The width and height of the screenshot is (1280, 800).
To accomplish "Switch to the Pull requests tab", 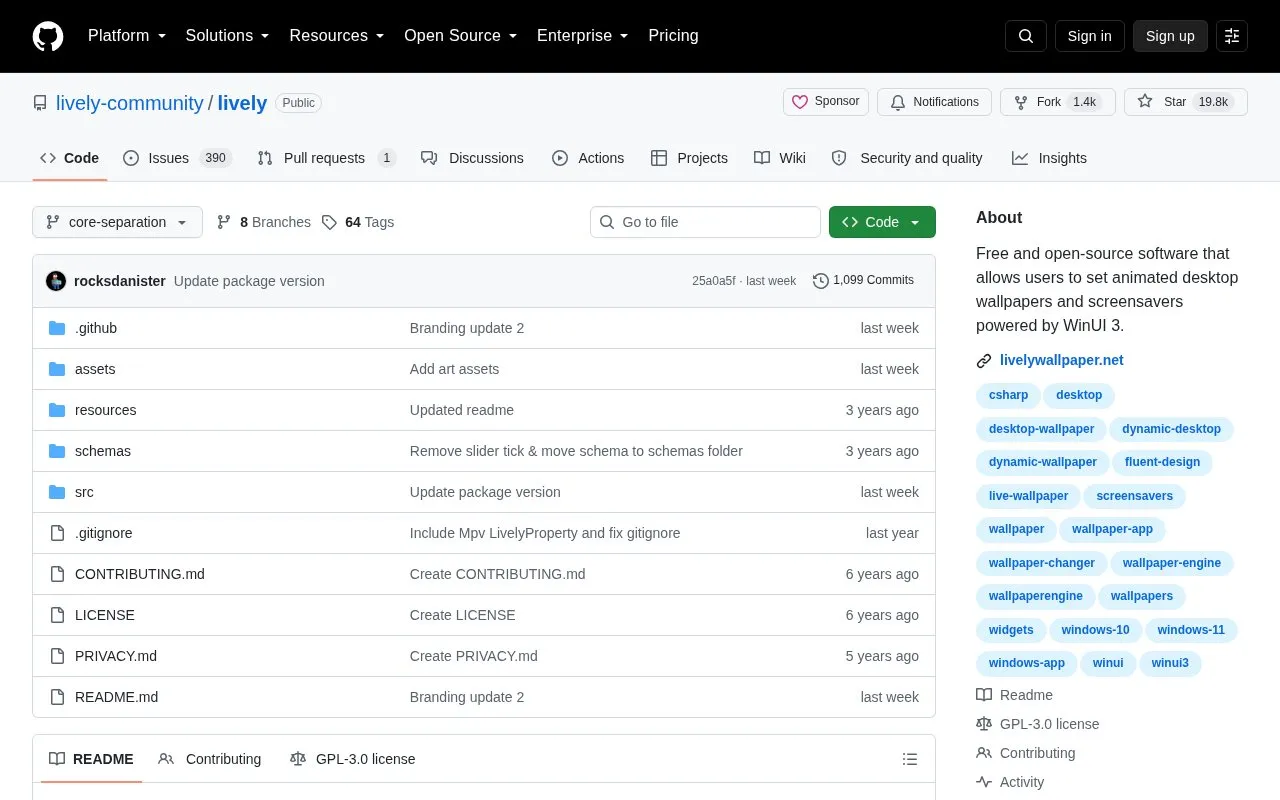I will coord(326,158).
